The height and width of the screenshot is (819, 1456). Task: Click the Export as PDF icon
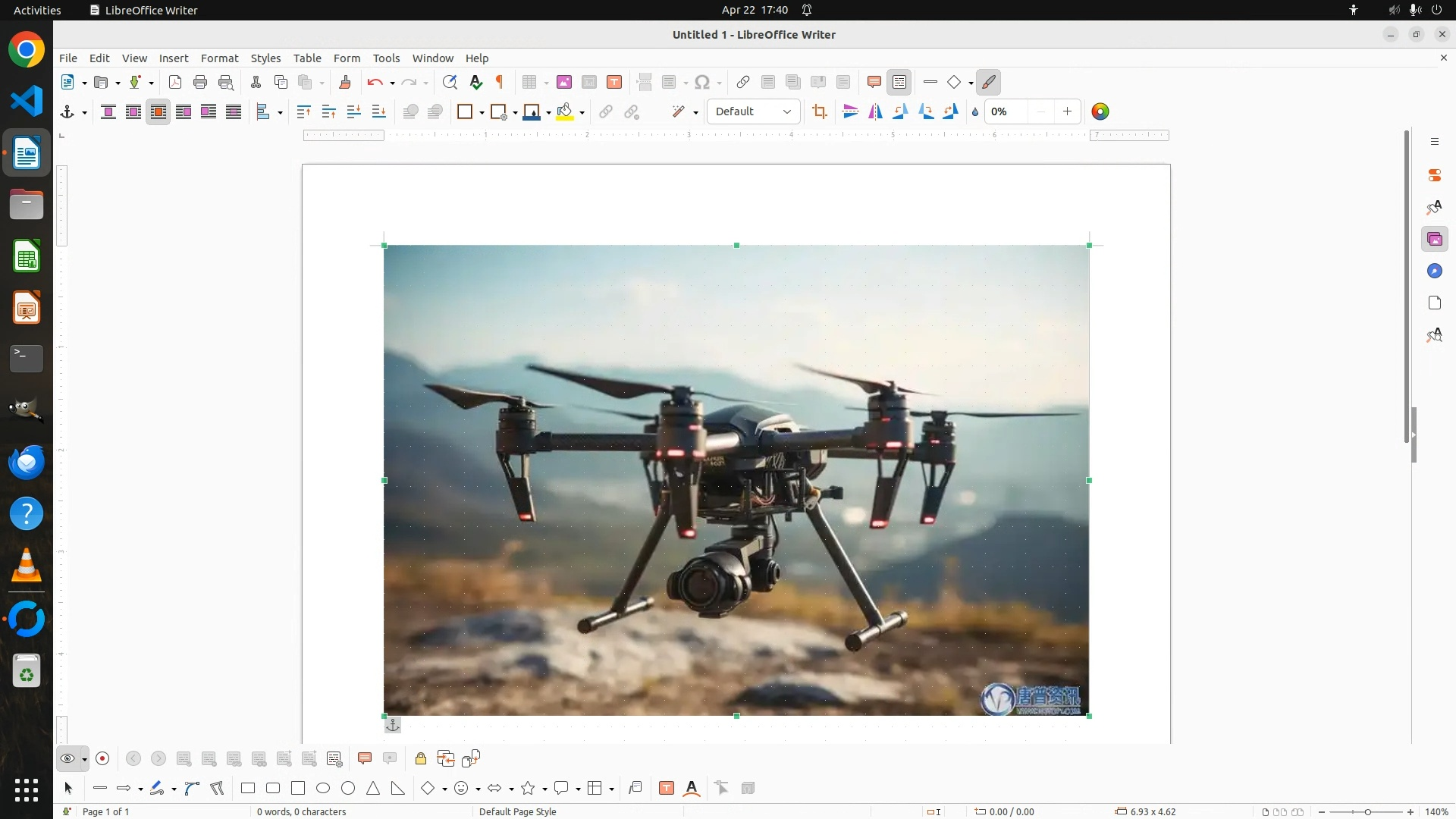pos(175,82)
